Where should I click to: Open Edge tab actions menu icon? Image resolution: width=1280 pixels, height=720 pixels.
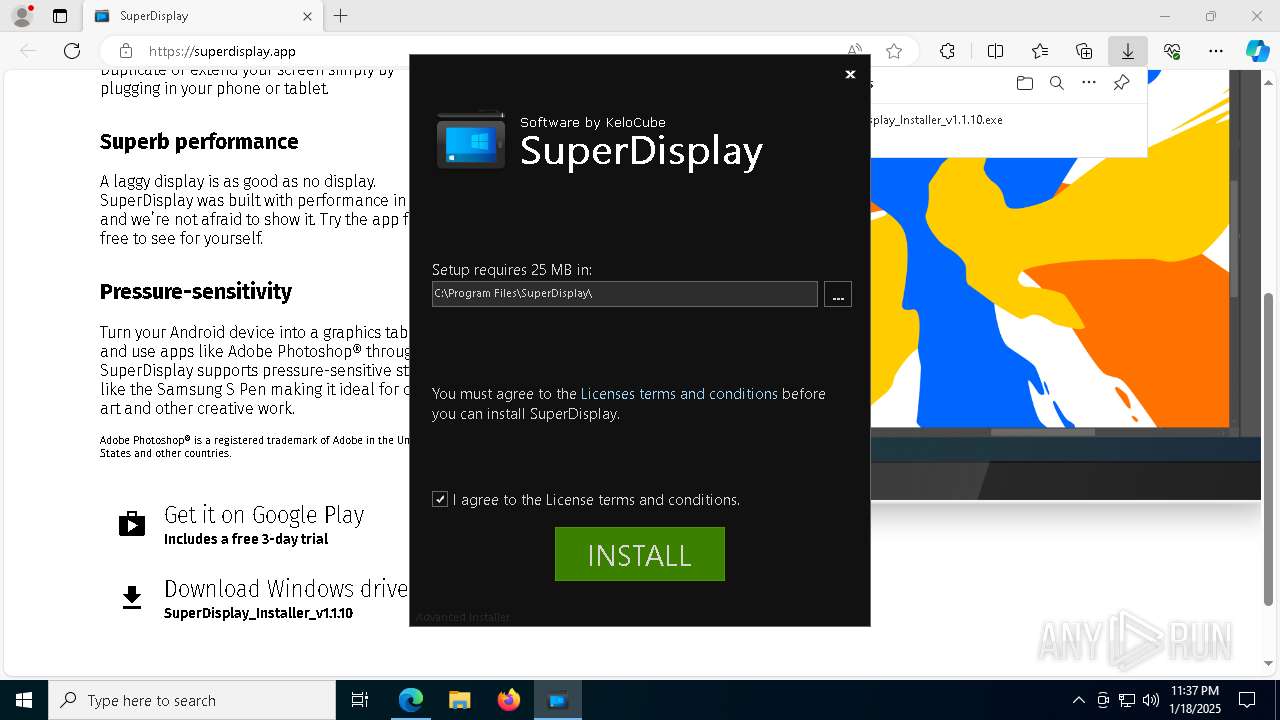tap(60, 16)
